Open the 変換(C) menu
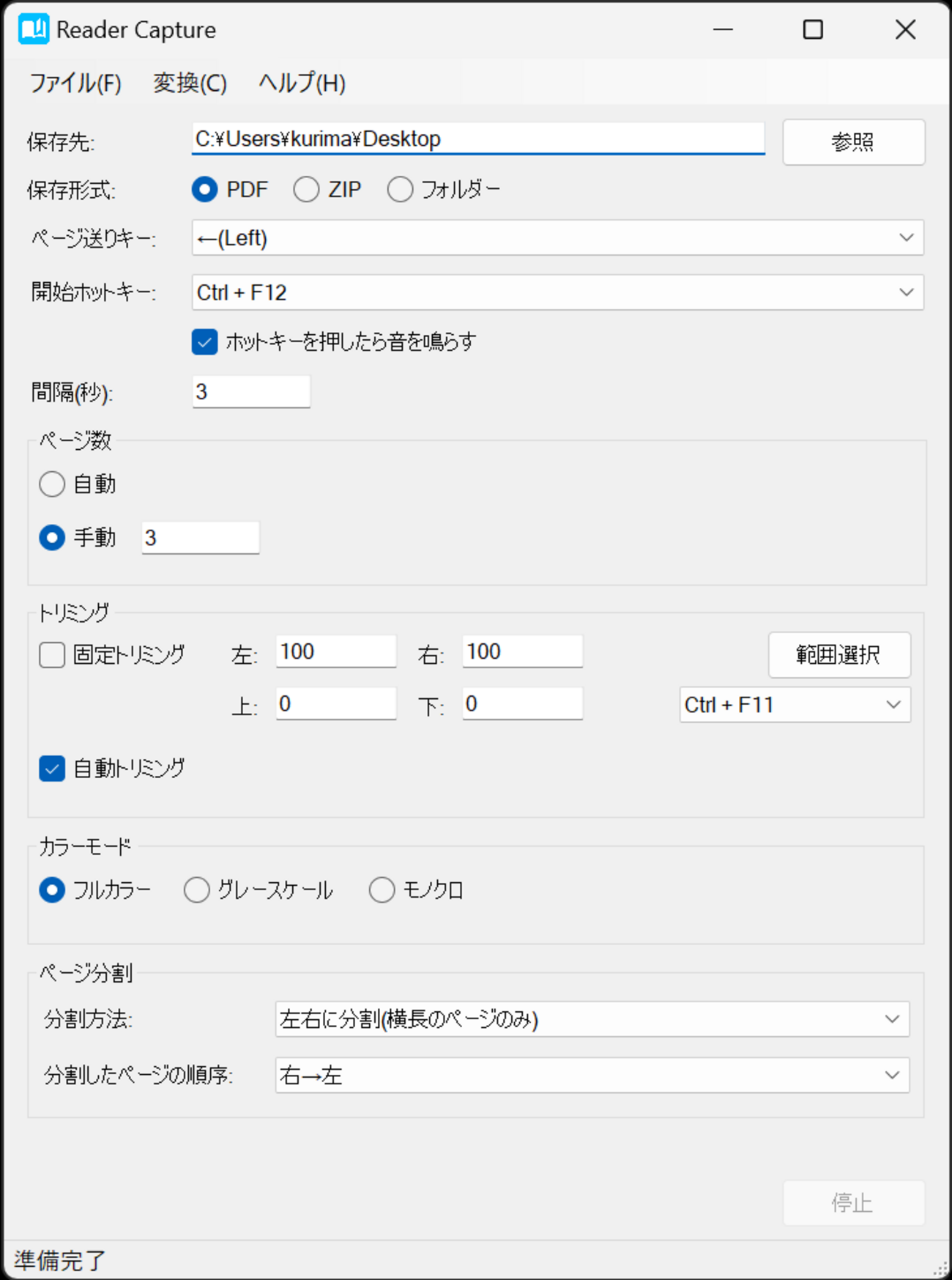The width and height of the screenshot is (952, 1280). [x=190, y=83]
